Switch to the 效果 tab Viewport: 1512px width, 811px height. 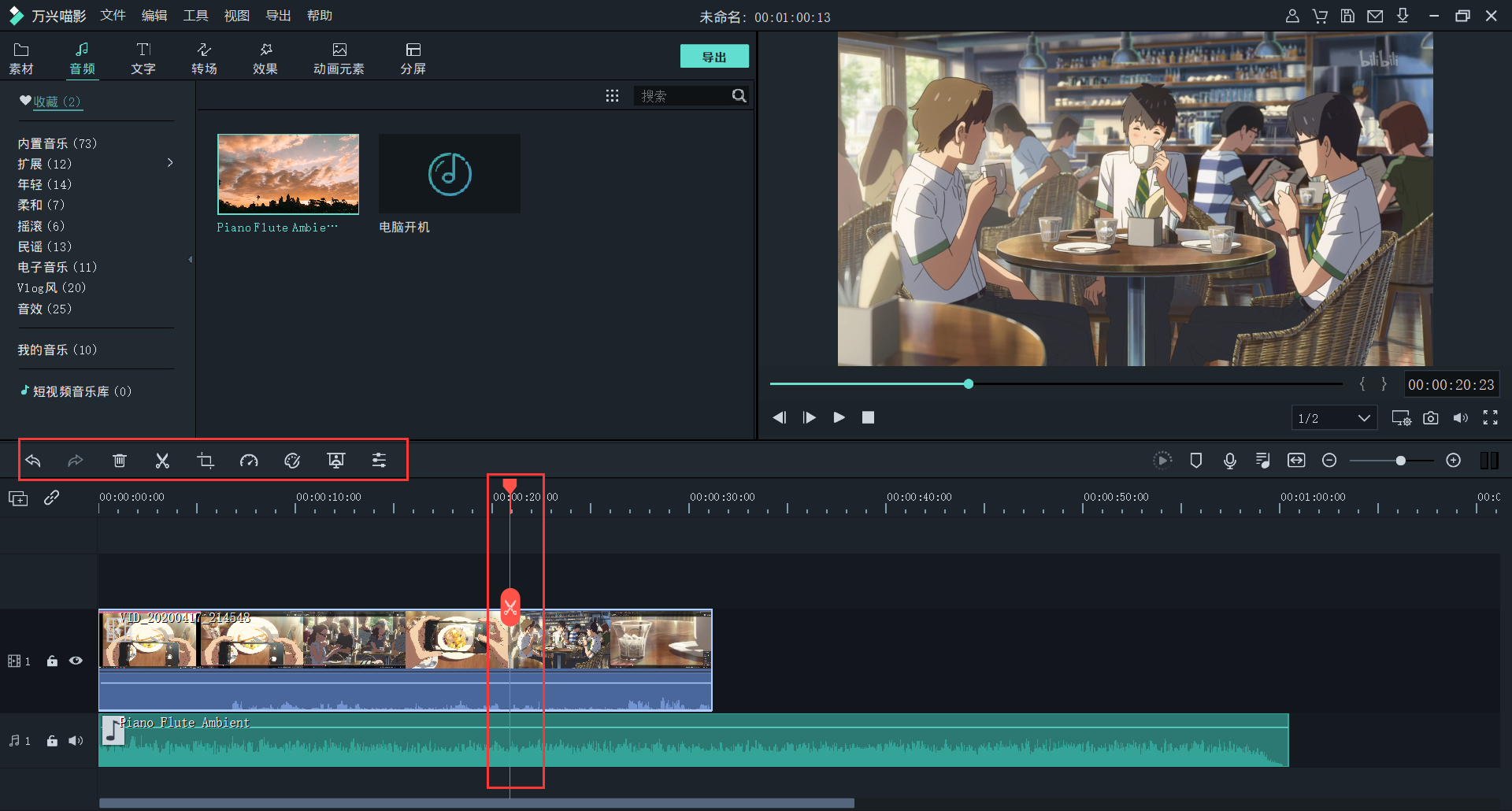click(265, 59)
